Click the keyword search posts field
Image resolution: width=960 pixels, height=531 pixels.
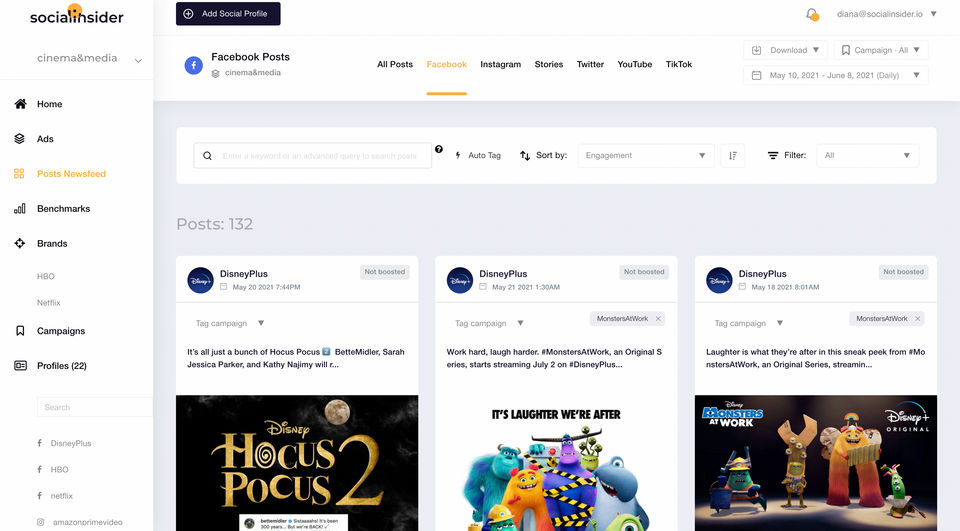click(x=313, y=156)
